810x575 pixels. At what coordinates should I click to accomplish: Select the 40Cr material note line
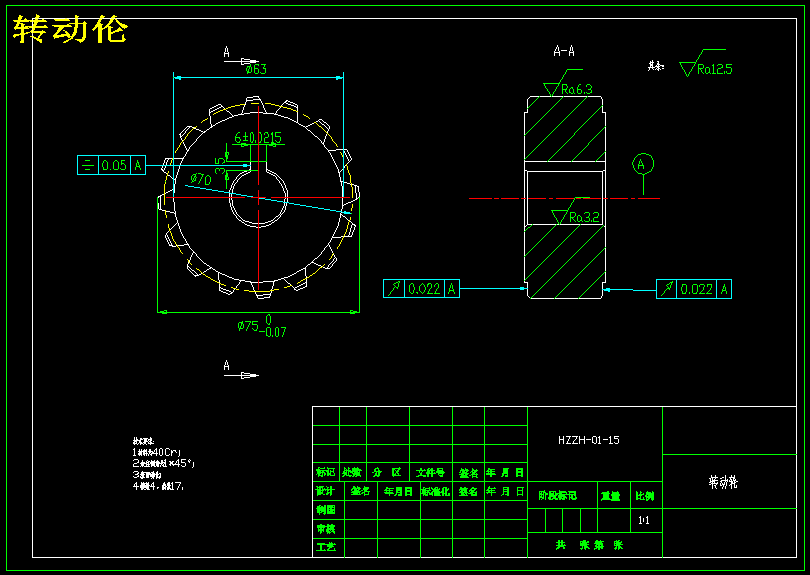157,452
